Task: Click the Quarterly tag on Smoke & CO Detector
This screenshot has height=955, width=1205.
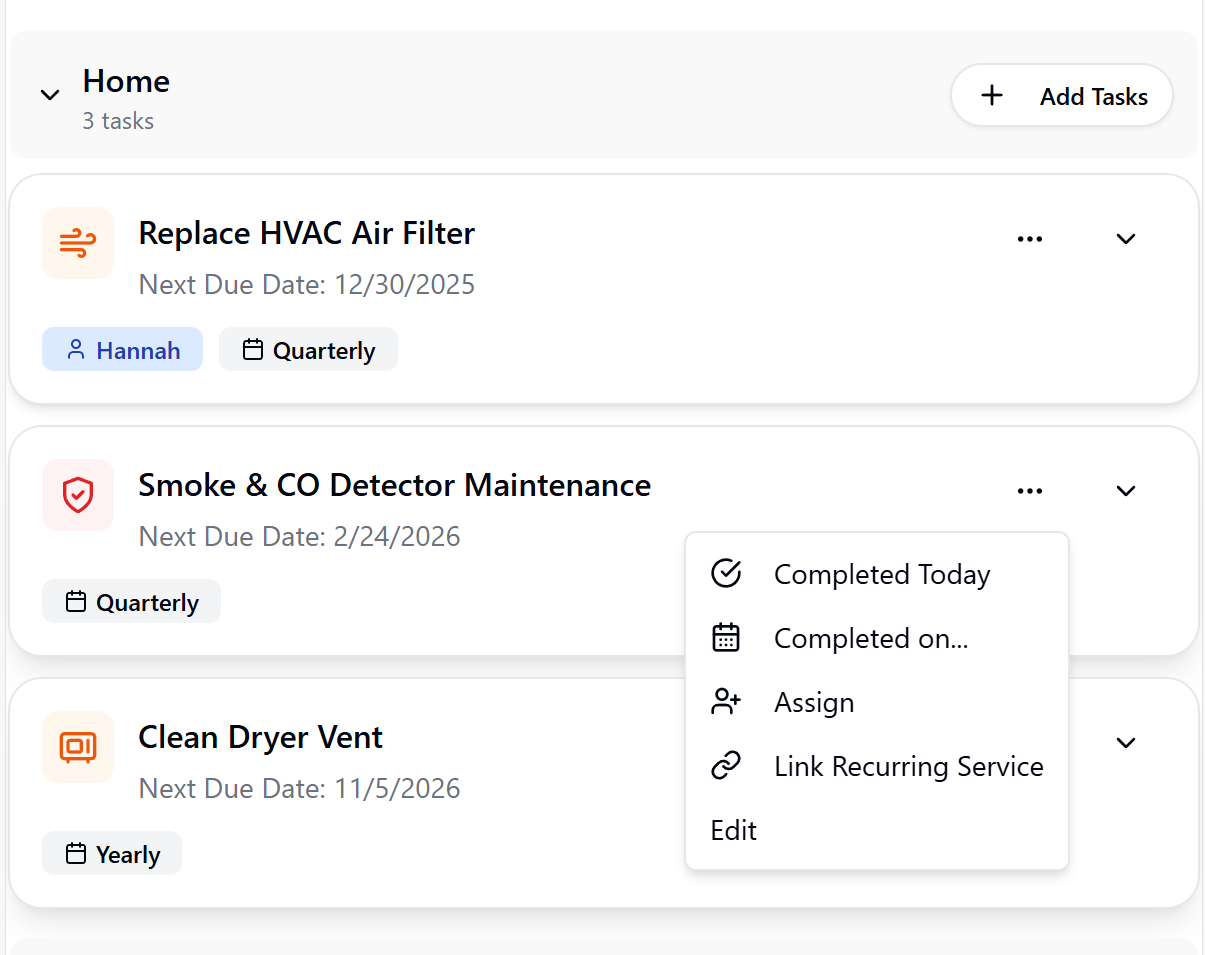Action: (131, 601)
